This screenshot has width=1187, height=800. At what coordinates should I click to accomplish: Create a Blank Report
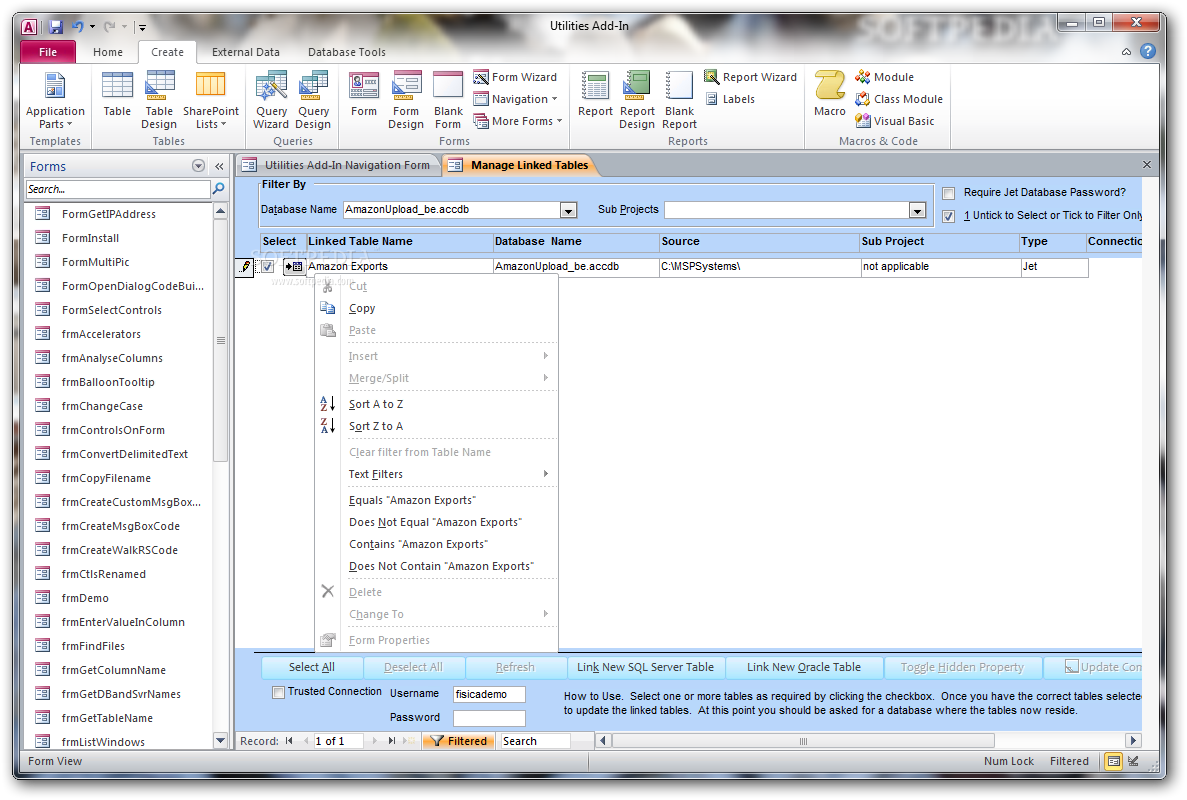point(679,101)
